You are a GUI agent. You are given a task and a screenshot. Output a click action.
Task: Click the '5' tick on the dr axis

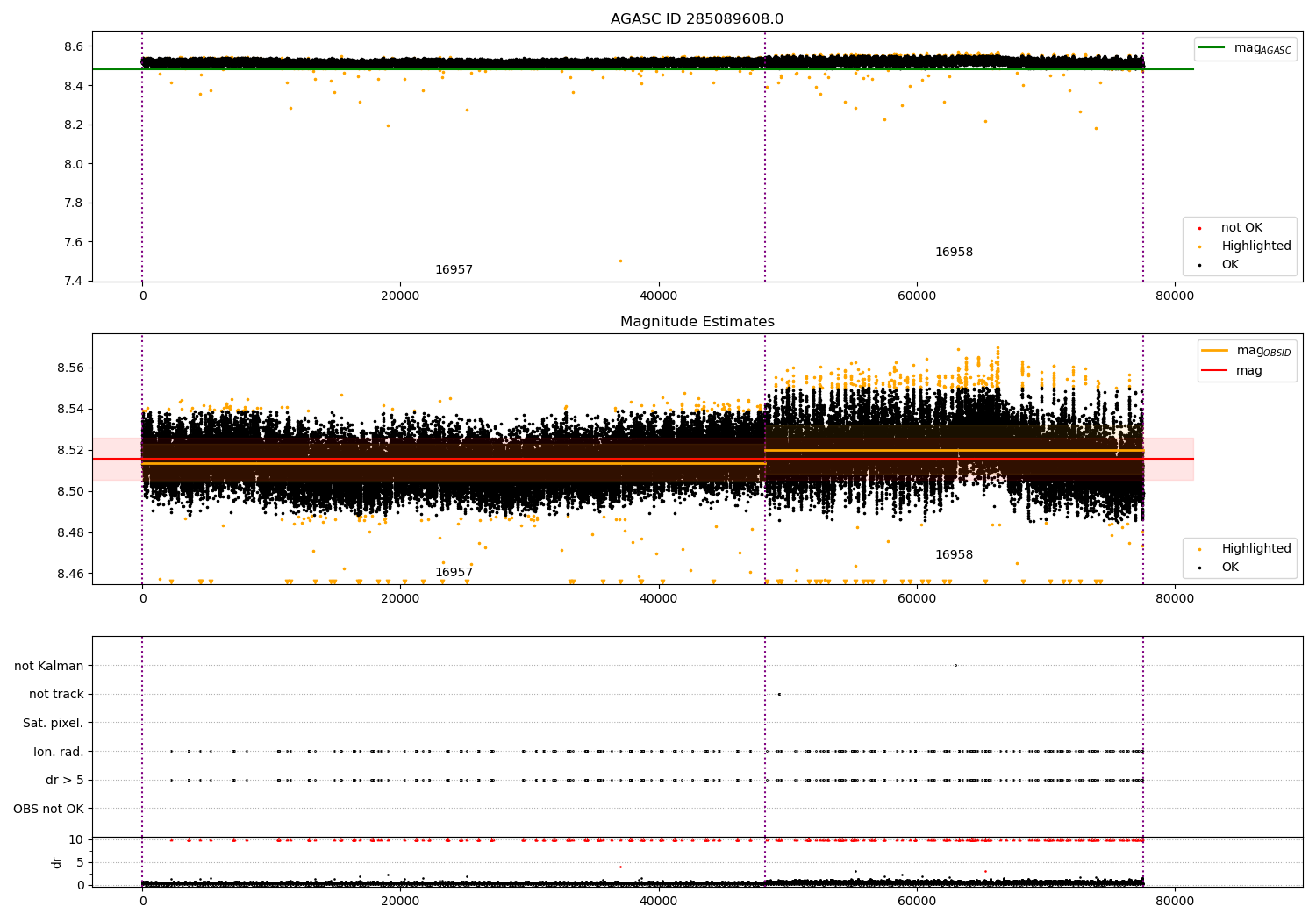(x=81, y=862)
